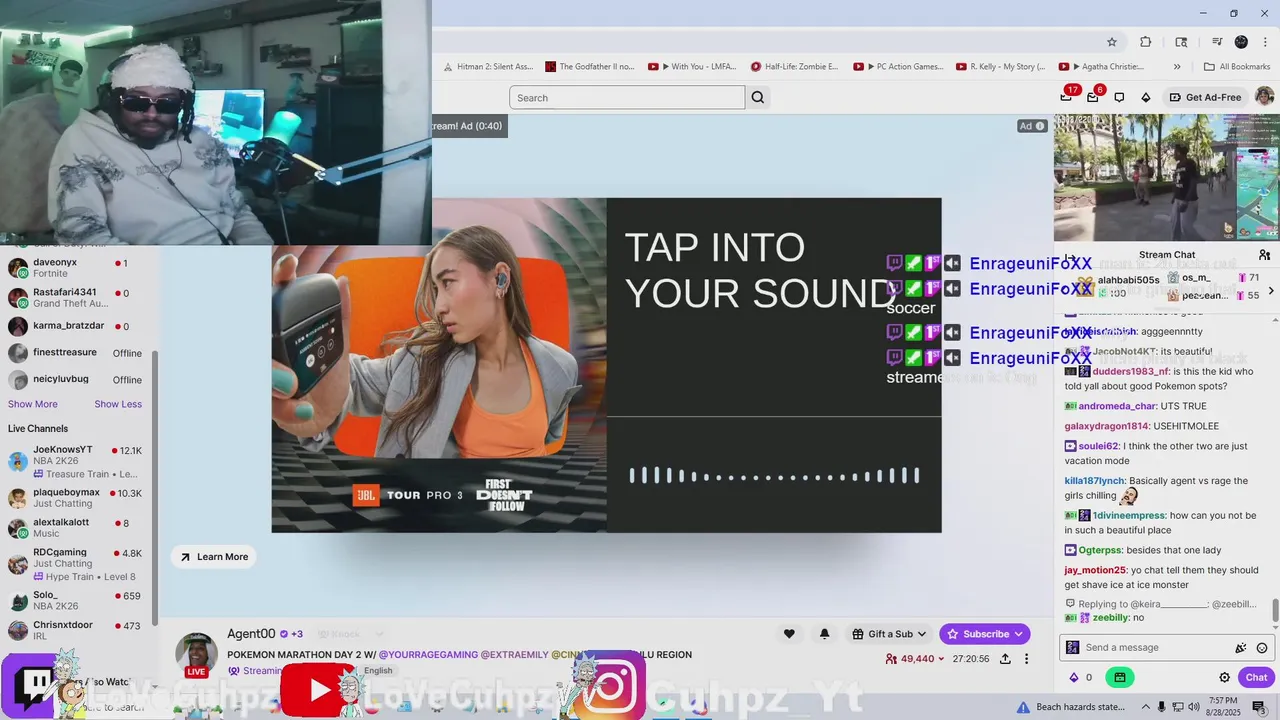Click the Learn More ad button
The image size is (1280, 720).
coord(214,557)
